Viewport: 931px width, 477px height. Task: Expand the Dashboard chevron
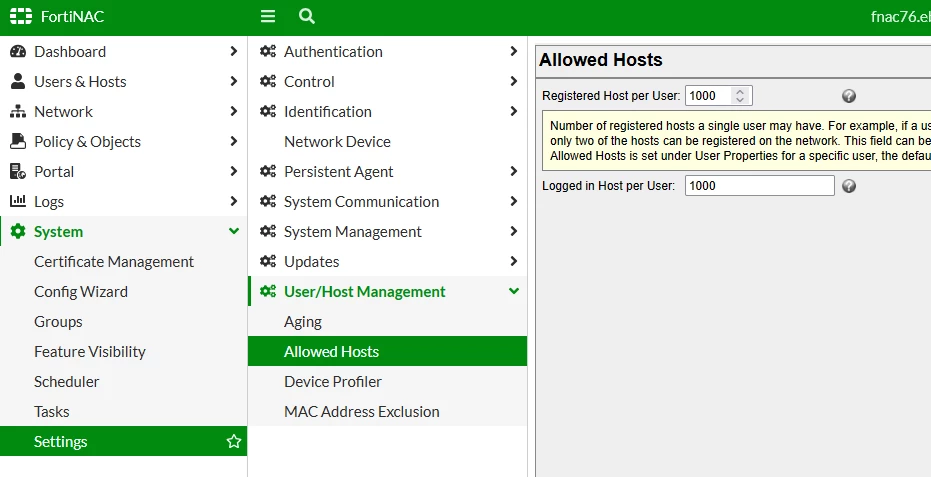click(x=233, y=52)
